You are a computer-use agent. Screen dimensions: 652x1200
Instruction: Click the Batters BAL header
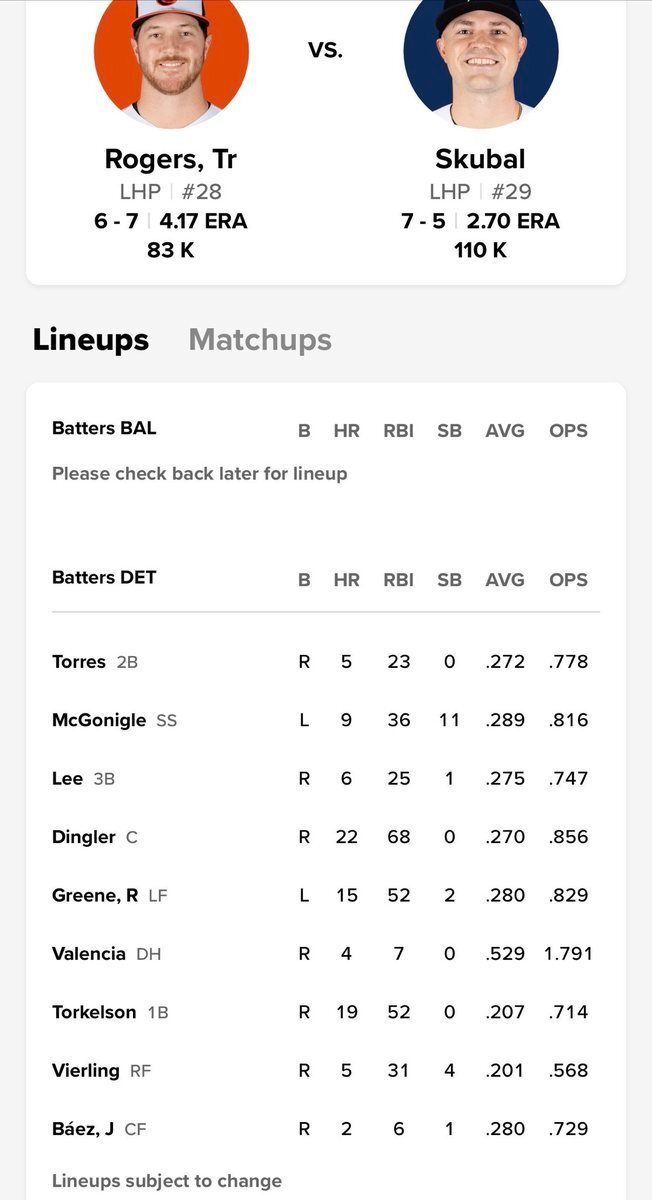pyautogui.click(x=104, y=428)
